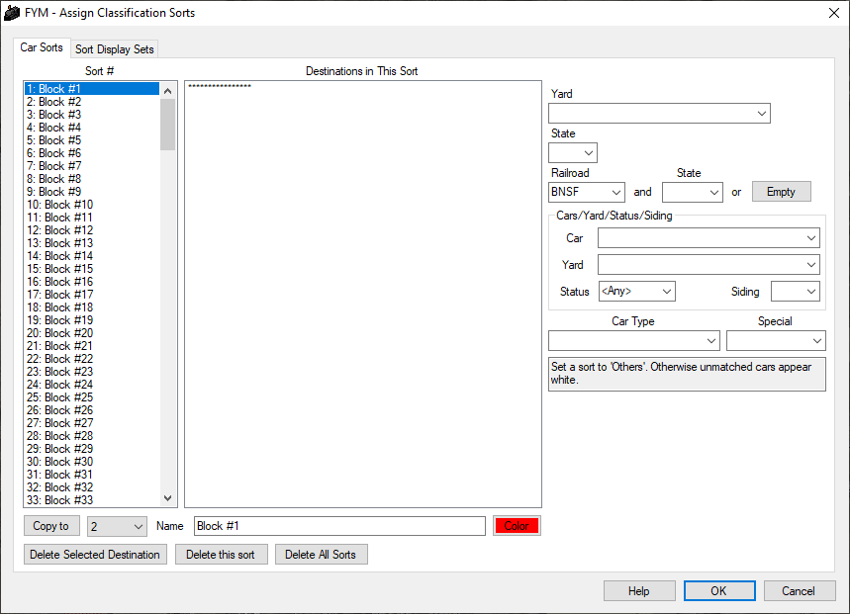Viewport: 850px width, 614px height.
Task: Select '4: Block #4' in sort list
Action: 92,127
